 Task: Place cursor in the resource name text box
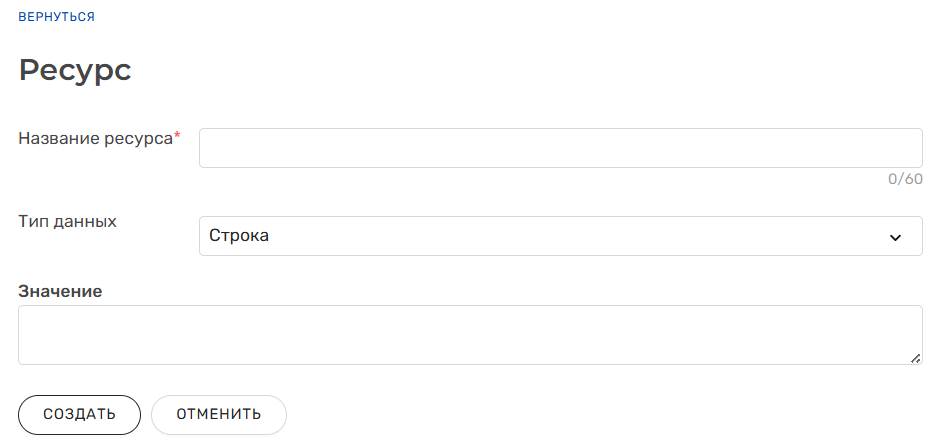560,148
